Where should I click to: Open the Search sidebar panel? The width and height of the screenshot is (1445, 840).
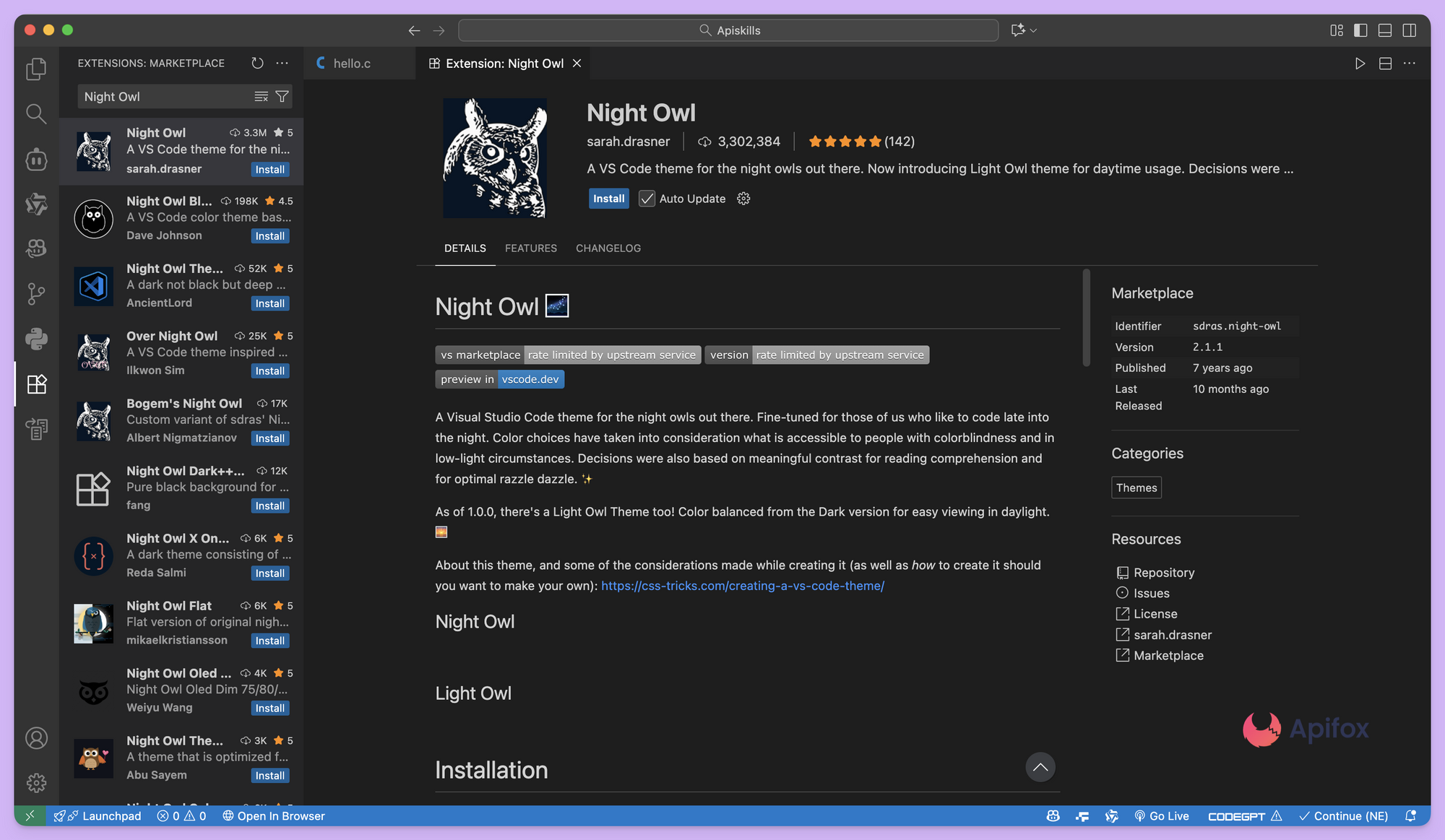(36, 114)
